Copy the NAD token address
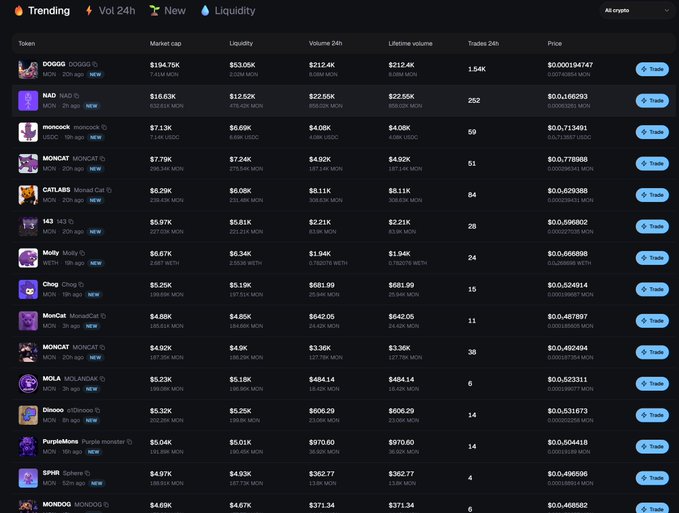Viewport: 679px width, 513px height. pos(76,96)
